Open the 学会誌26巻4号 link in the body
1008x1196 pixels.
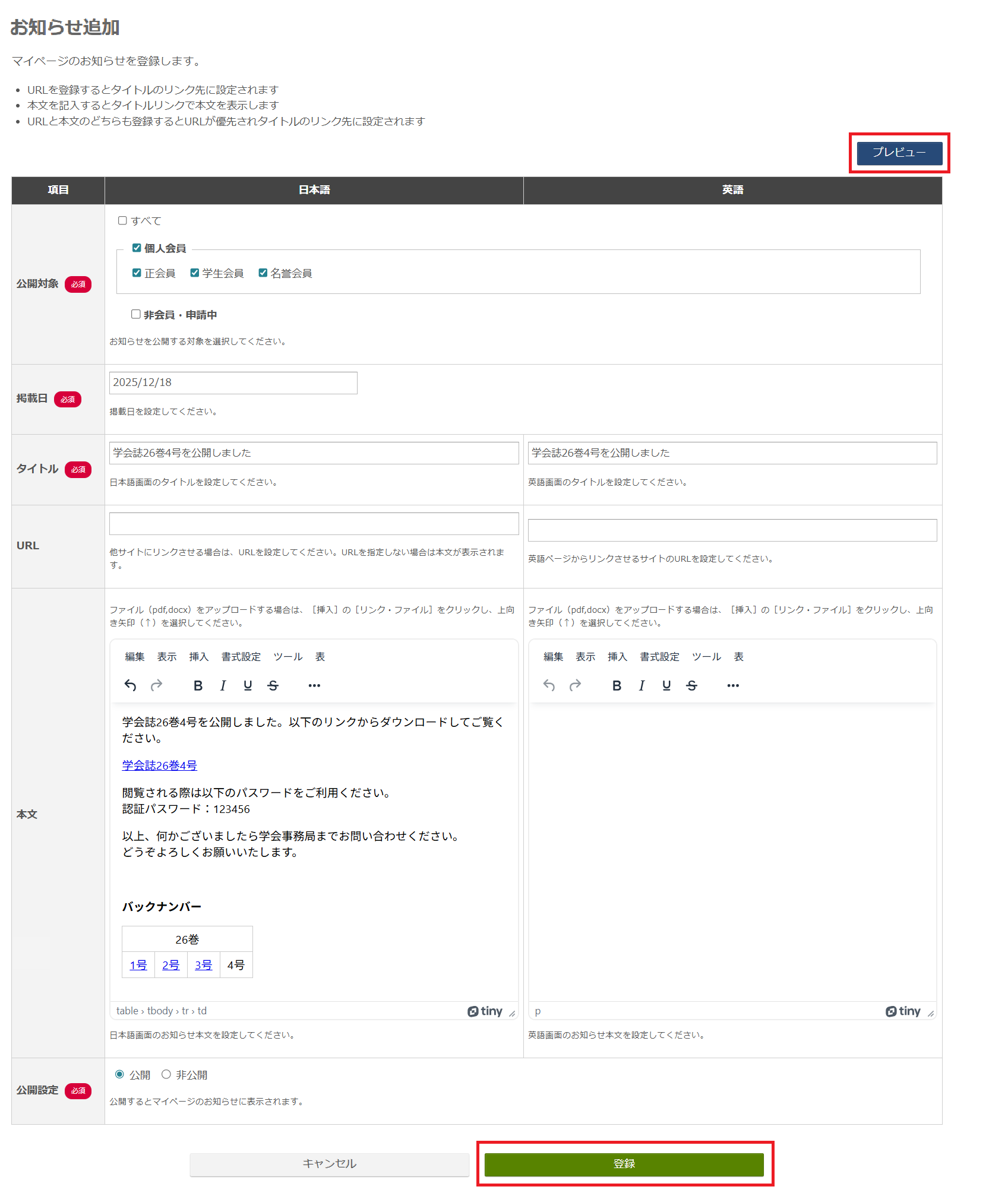coord(159,765)
